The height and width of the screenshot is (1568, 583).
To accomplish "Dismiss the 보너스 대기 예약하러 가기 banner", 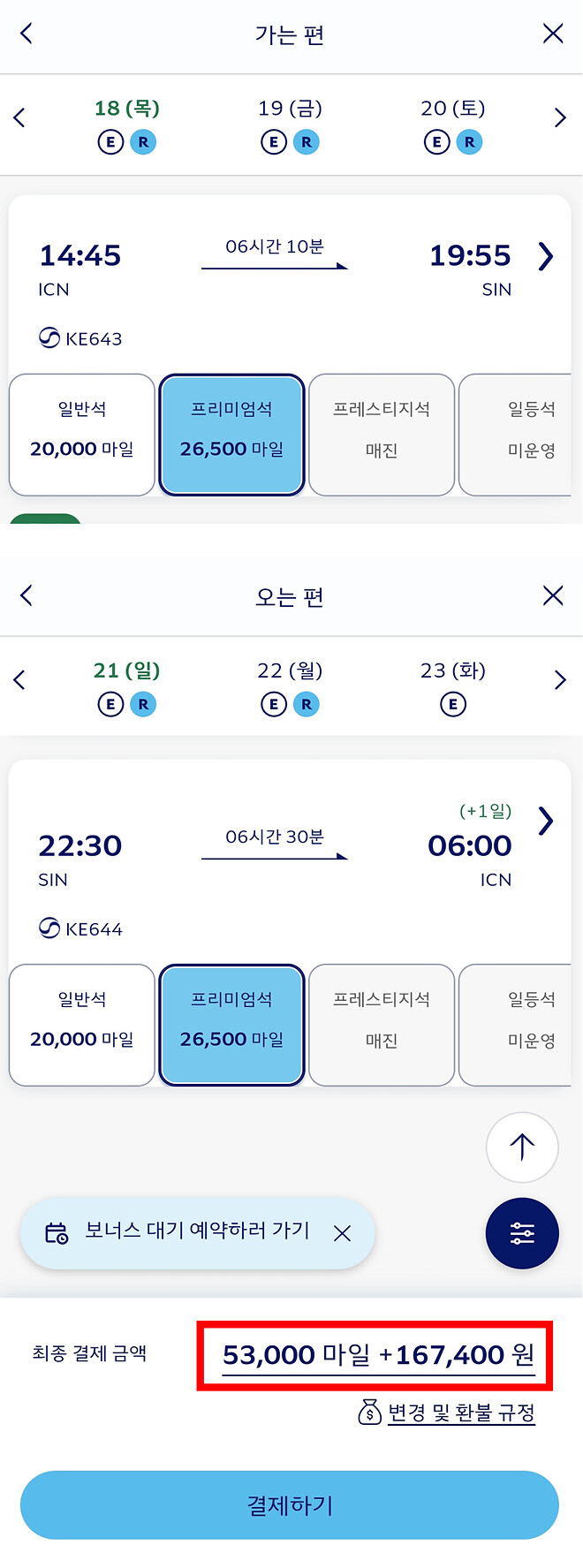I will (343, 1233).
